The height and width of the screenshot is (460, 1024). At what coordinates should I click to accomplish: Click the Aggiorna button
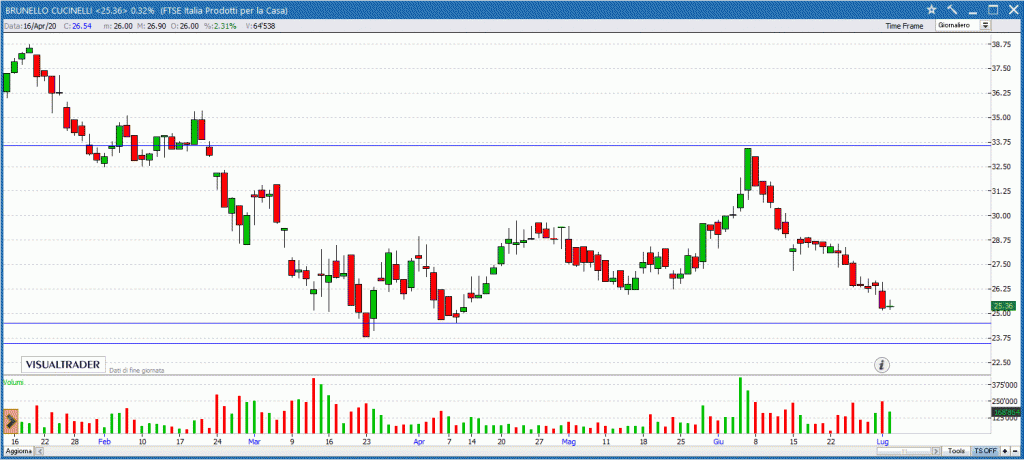16,452
